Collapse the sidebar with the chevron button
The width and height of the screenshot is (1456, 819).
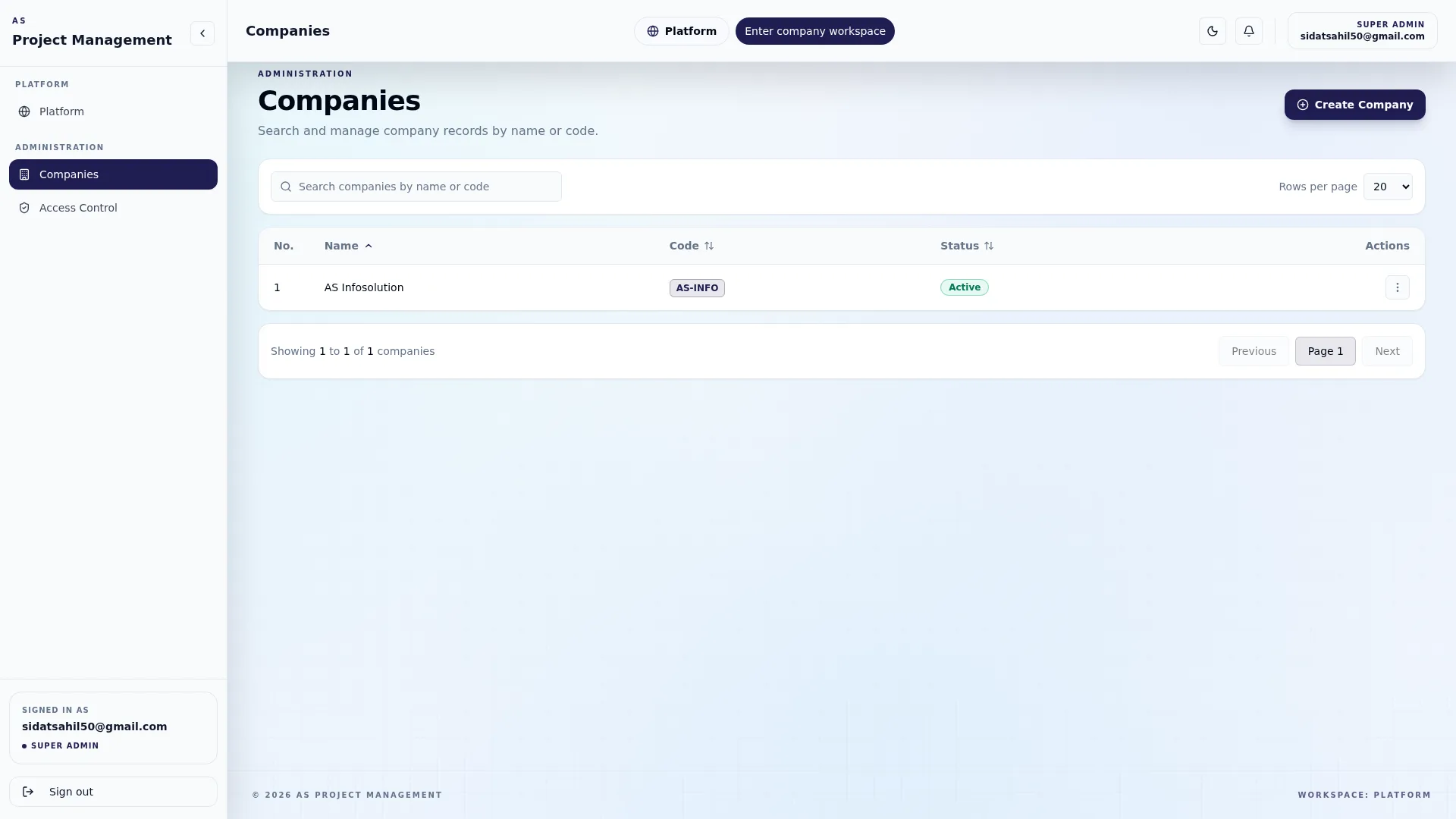click(x=202, y=33)
